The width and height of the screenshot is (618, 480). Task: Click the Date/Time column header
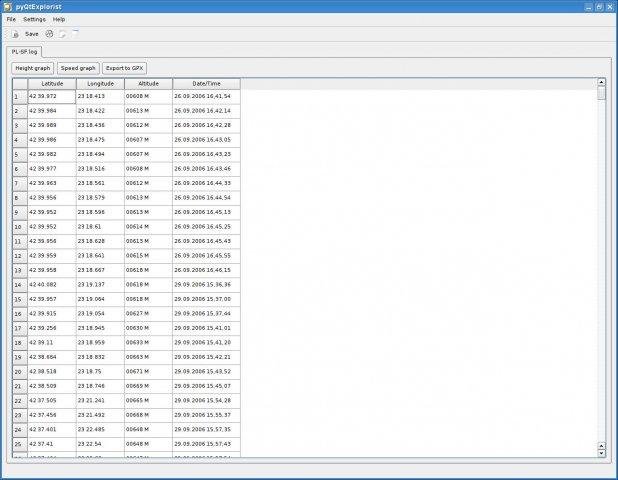point(206,84)
